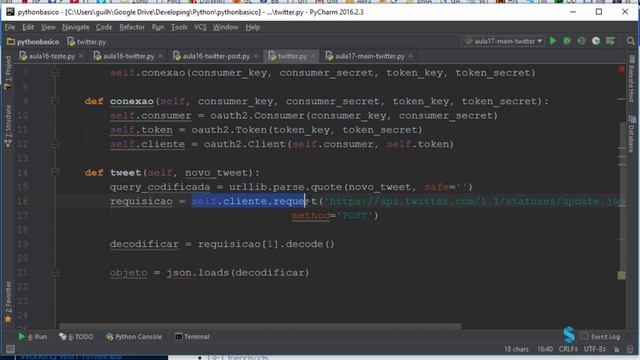640x360 pixels.
Task: Click cursor position 16:40 in status bar
Action: pyautogui.click(x=545, y=349)
